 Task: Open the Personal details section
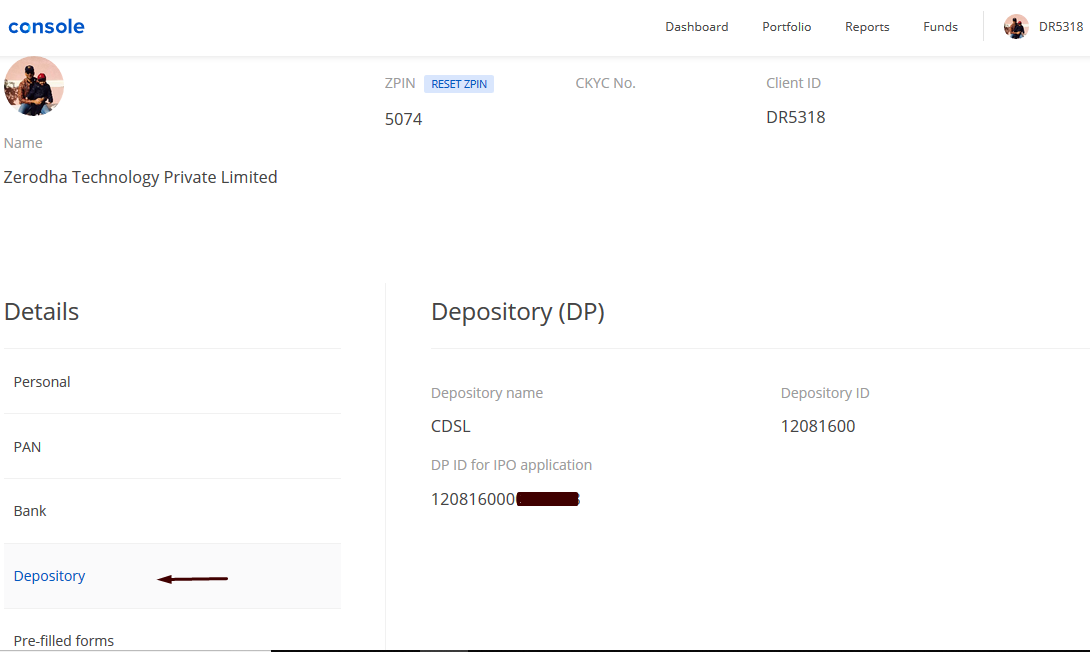coord(172,382)
